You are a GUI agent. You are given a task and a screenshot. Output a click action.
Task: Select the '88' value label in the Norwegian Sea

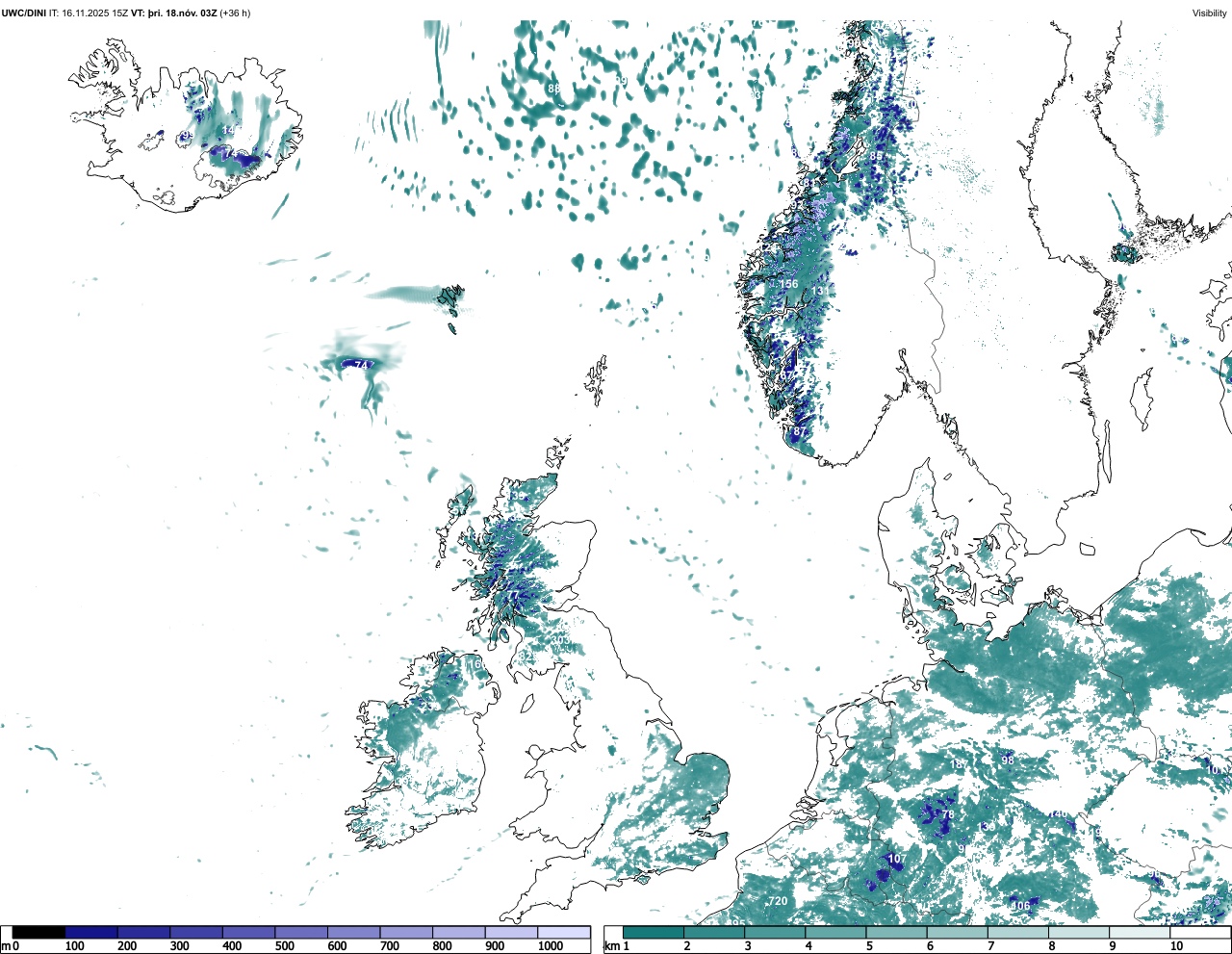click(x=553, y=89)
